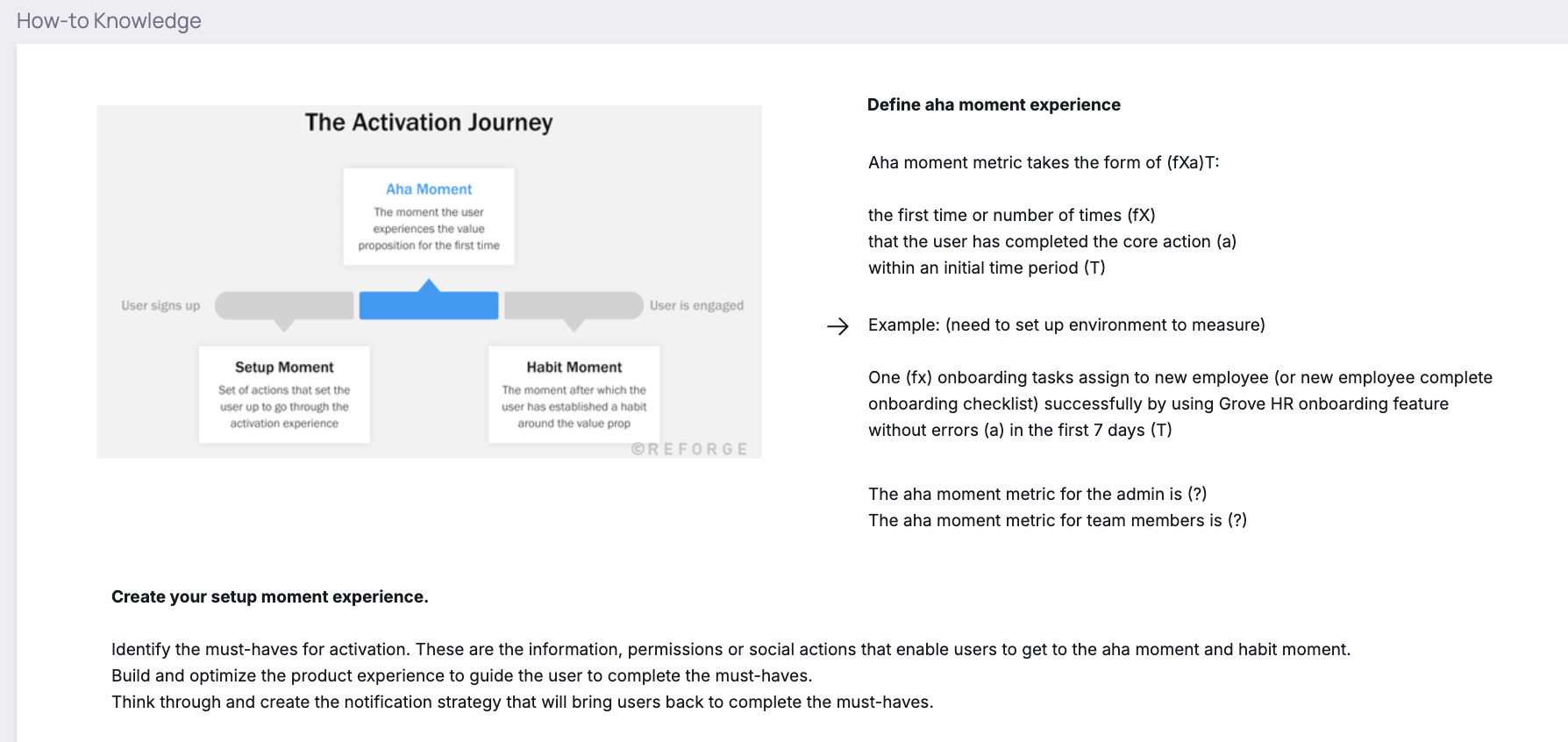Click the arrow icon beside Example line
The image size is (1568, 742).
837,326
